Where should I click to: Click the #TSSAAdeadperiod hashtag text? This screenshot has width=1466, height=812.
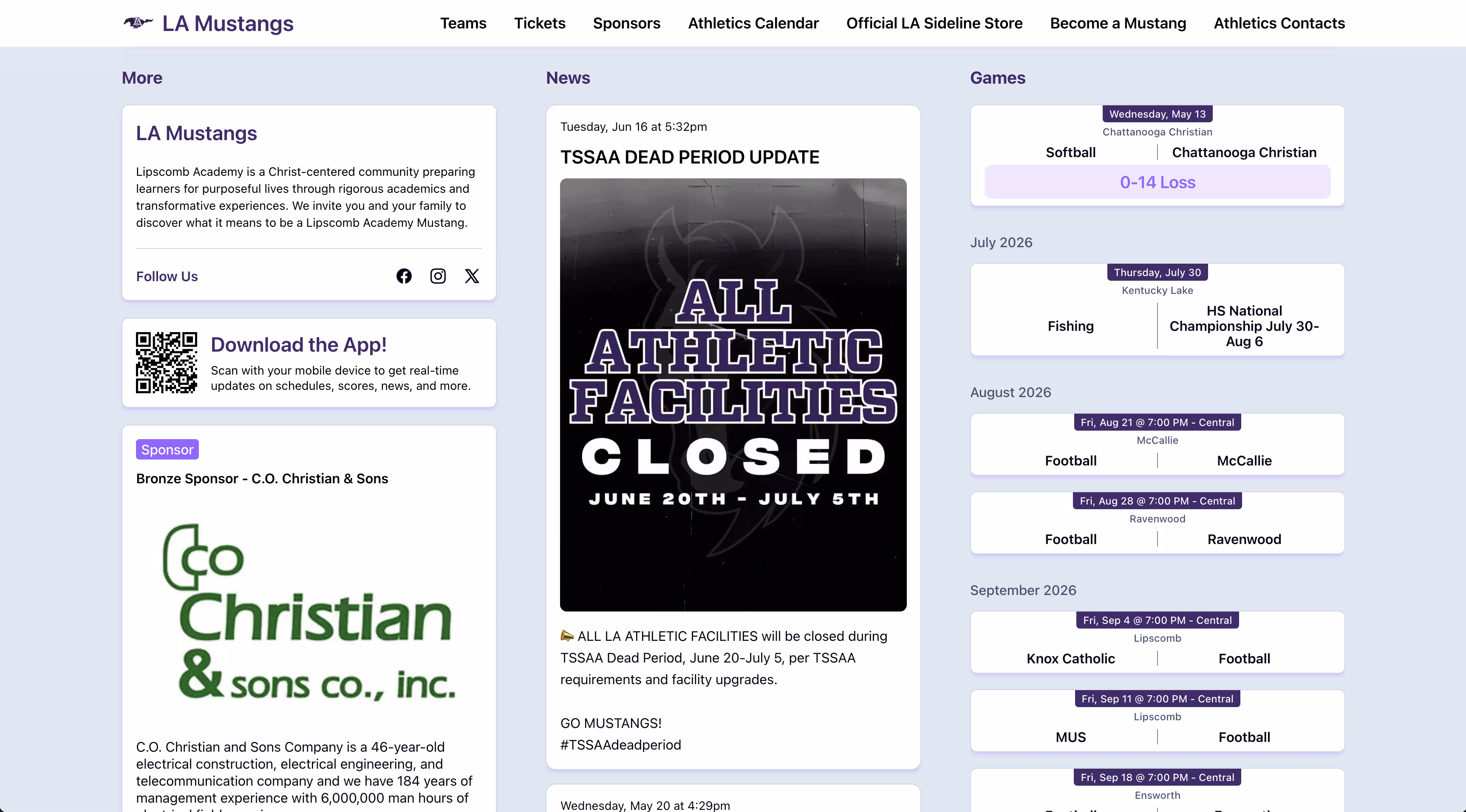pyautogui.click(x=620, y=745)
